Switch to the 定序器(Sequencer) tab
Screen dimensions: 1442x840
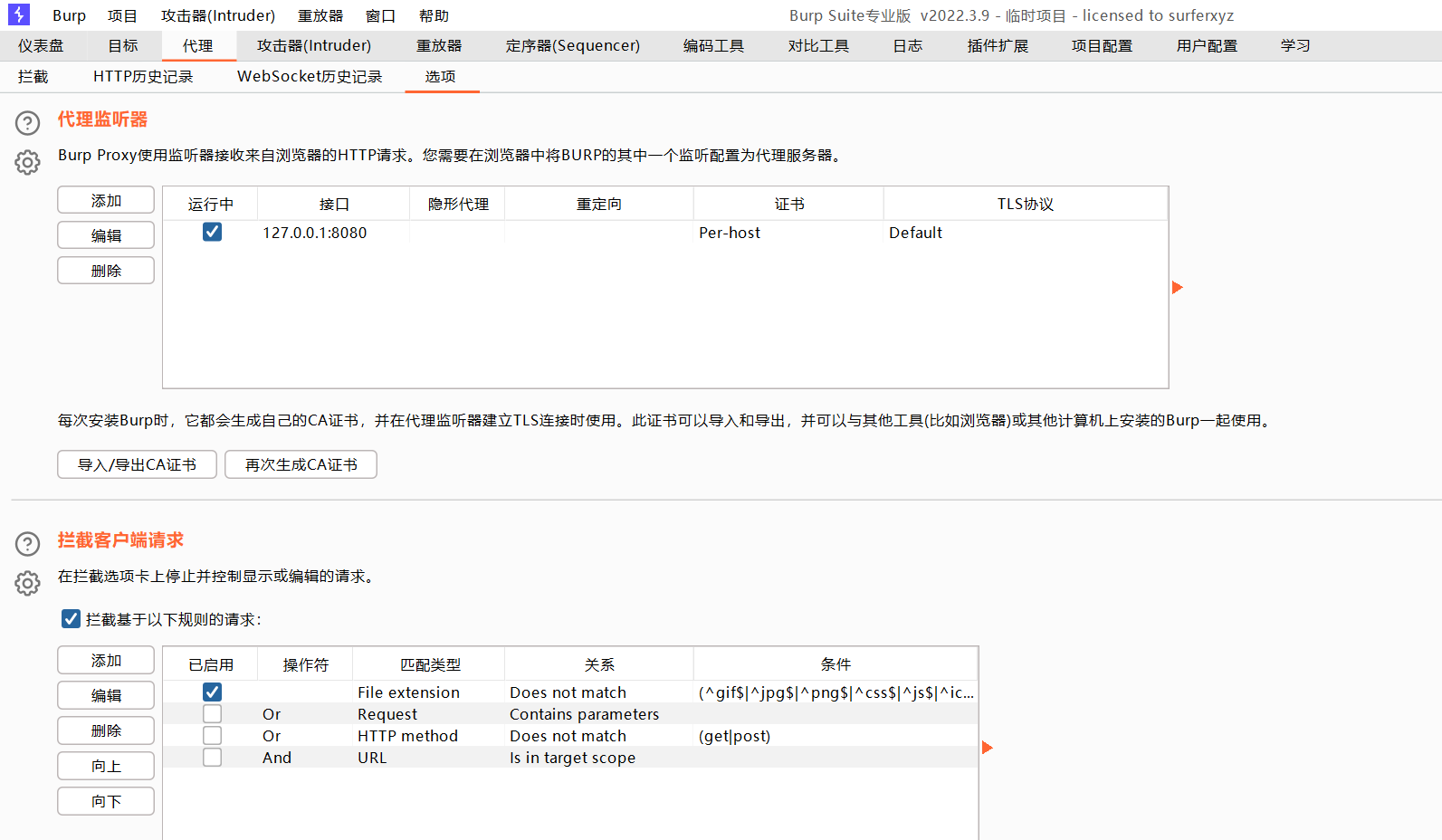(573, 45)
